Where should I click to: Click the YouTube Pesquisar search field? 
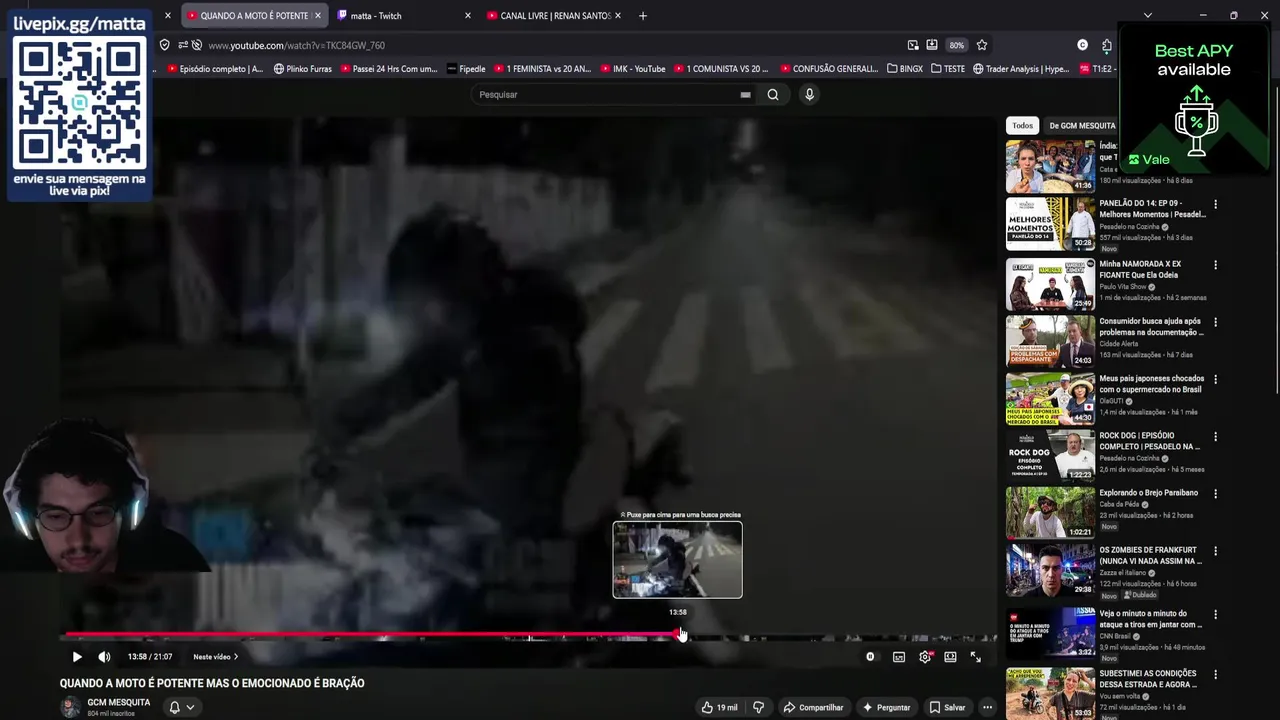605,94
